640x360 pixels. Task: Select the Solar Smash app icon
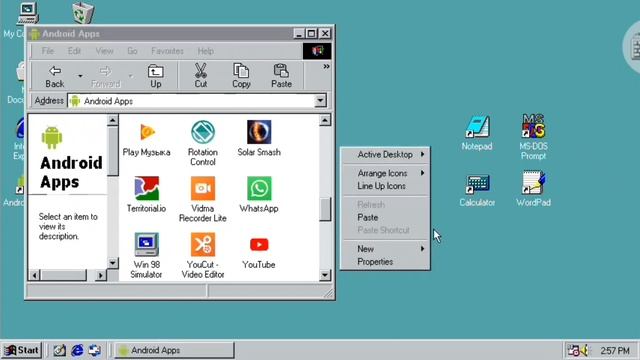(x=259, y=132)
